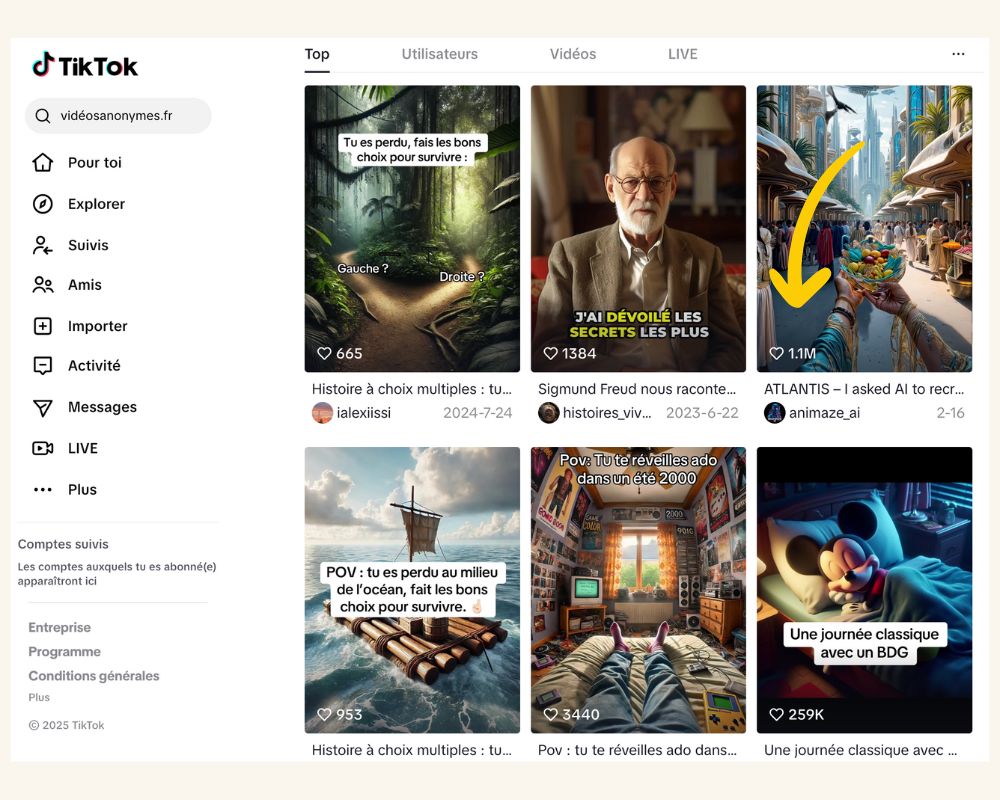The image size is (1000, 800).
Task: Open the Messages paper-plane icon
Action: click(42, 407)
